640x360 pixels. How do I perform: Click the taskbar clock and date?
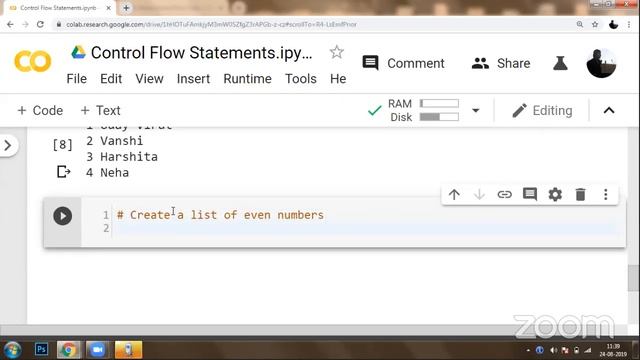[x=613, y=350]
